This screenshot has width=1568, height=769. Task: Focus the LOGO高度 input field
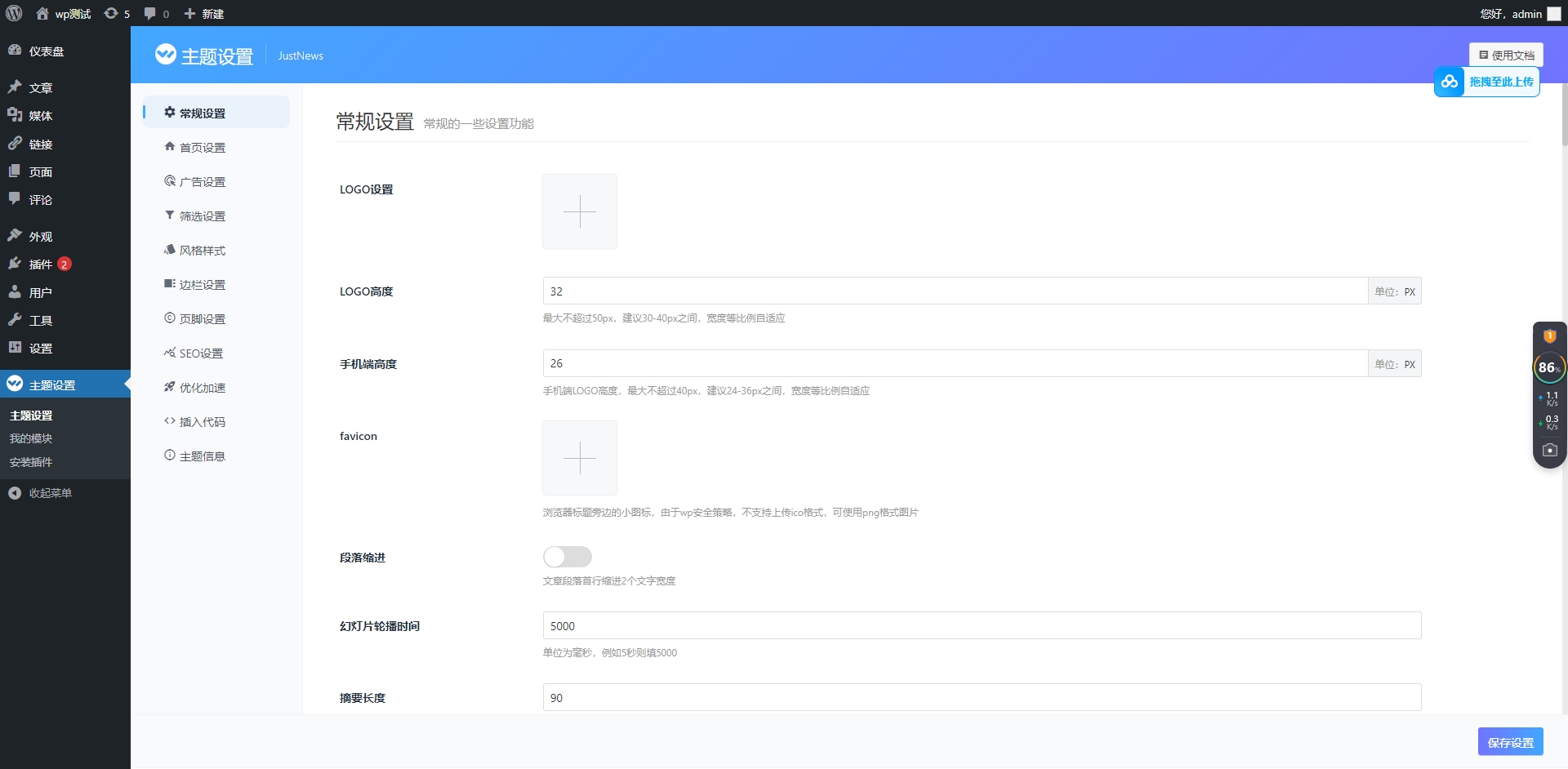(955, 291)
